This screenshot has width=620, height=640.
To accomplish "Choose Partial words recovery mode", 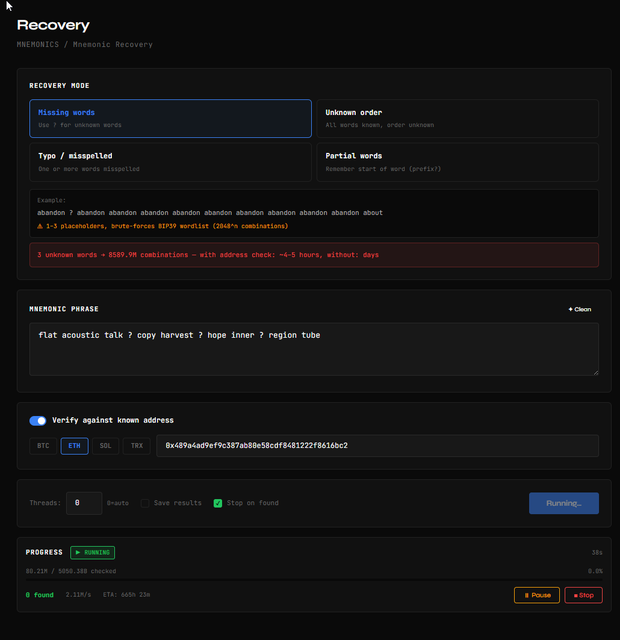I will (x=458, y=162).
